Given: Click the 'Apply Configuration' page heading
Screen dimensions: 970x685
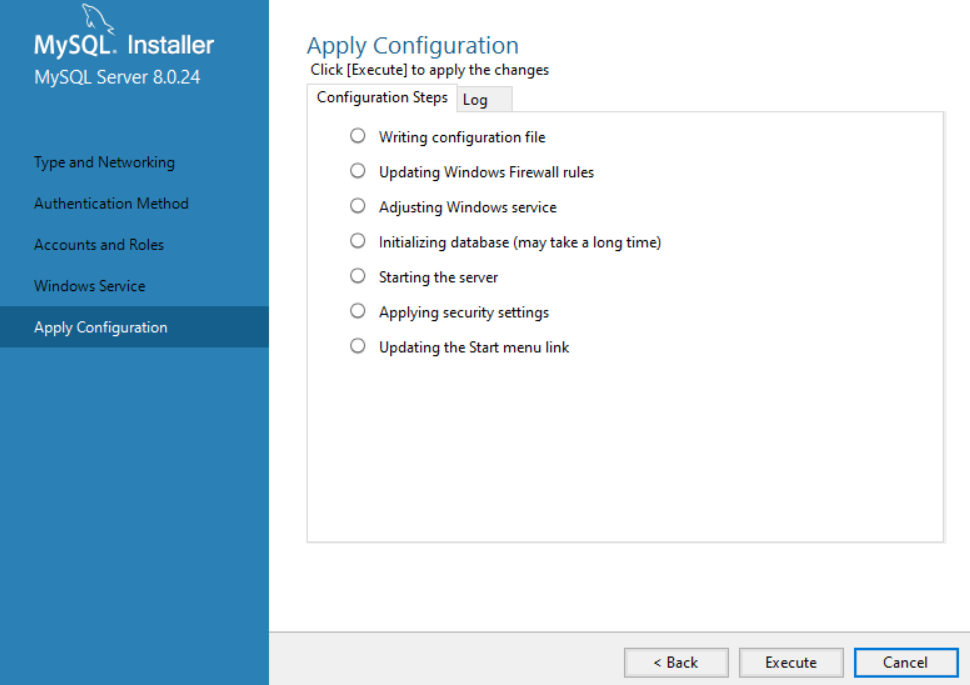Looking at the screenshot, I should click(413, 46).
